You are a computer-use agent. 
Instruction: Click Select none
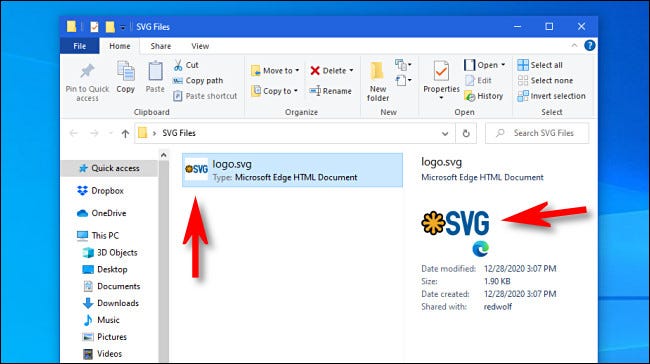(545, 80)
